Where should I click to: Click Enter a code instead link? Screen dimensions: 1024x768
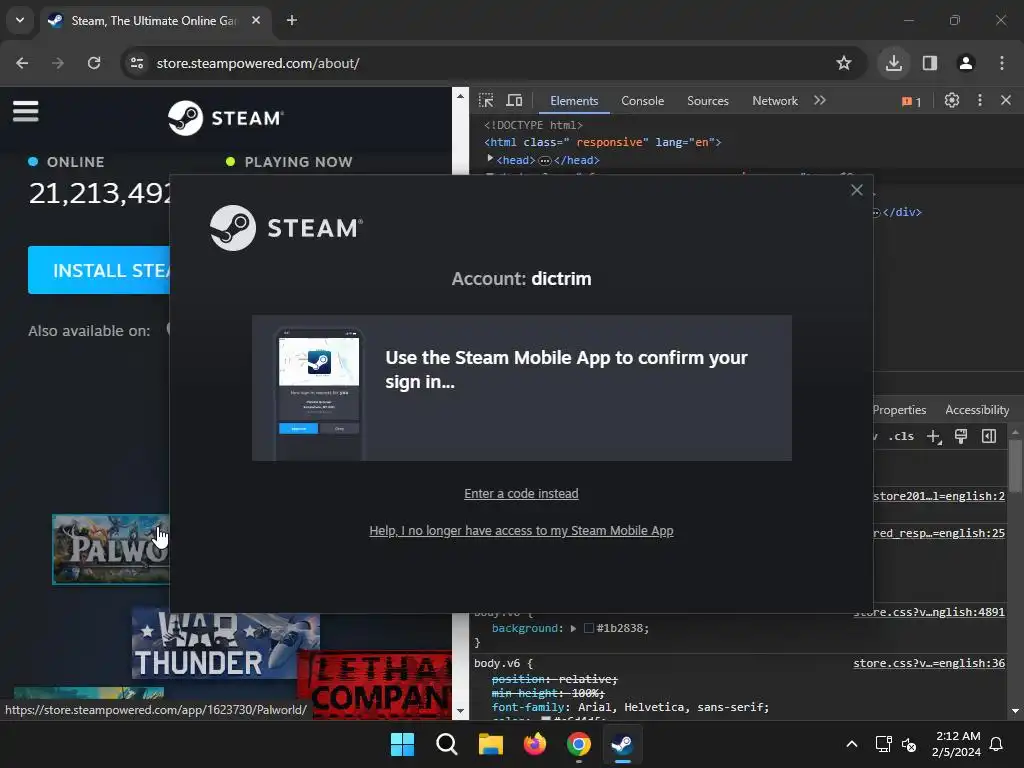[521, 494]
